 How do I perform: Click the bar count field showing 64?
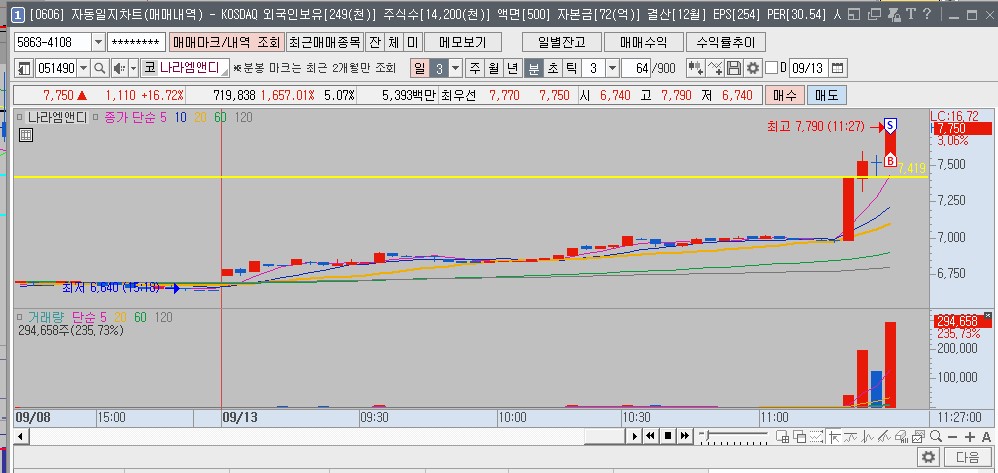point(635,68)
